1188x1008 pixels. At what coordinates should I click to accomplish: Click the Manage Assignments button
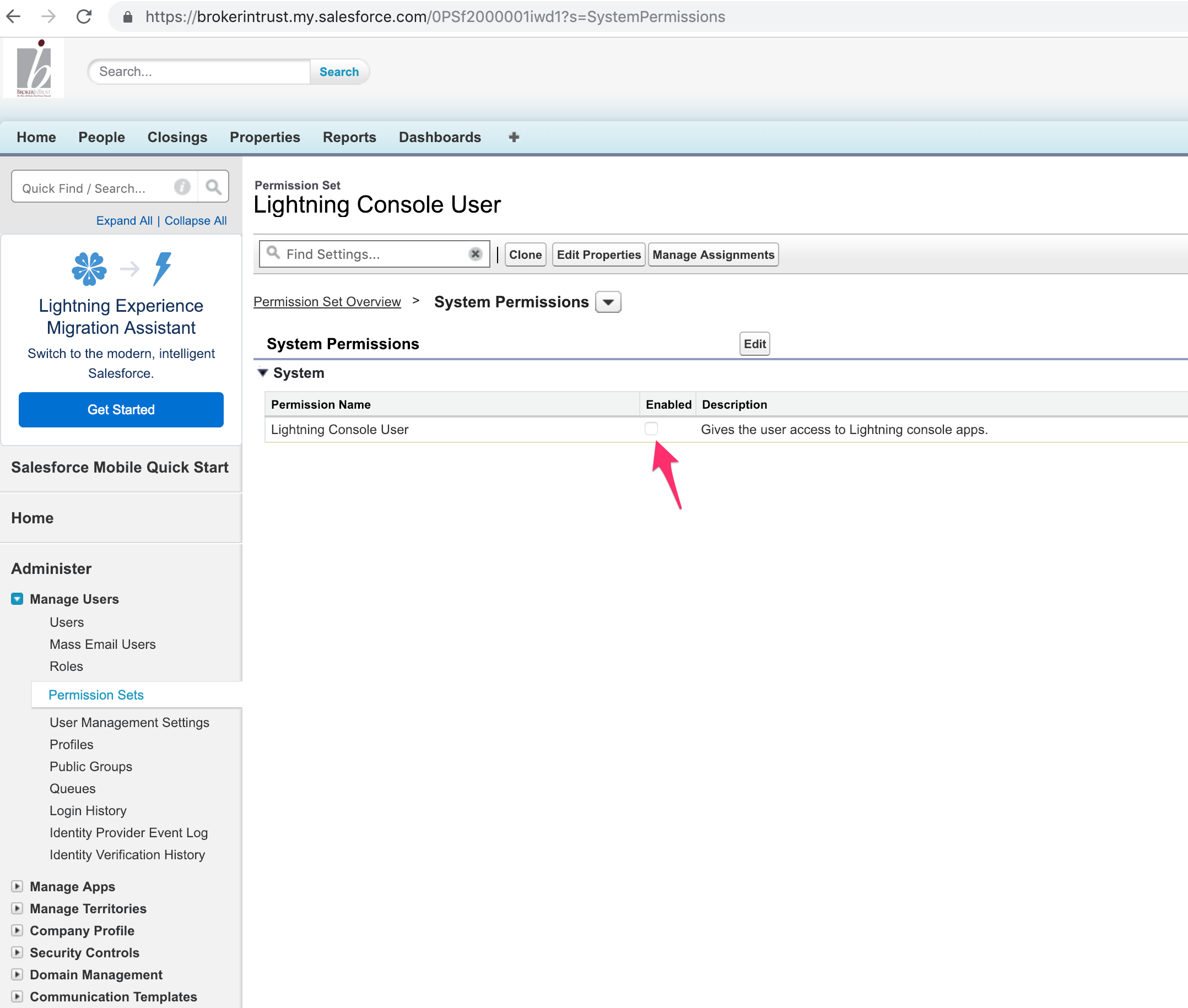coord(713,254)
